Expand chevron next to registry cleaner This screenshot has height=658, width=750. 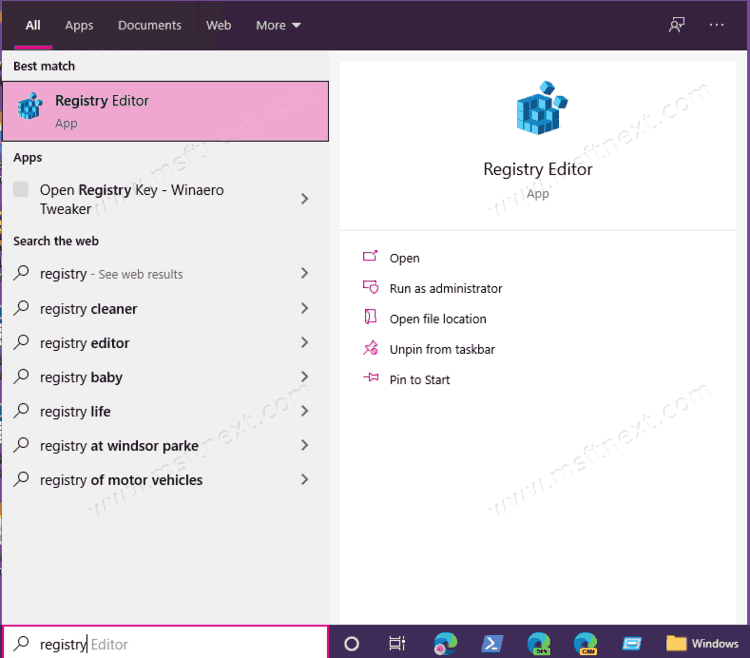tap(305, 308)
